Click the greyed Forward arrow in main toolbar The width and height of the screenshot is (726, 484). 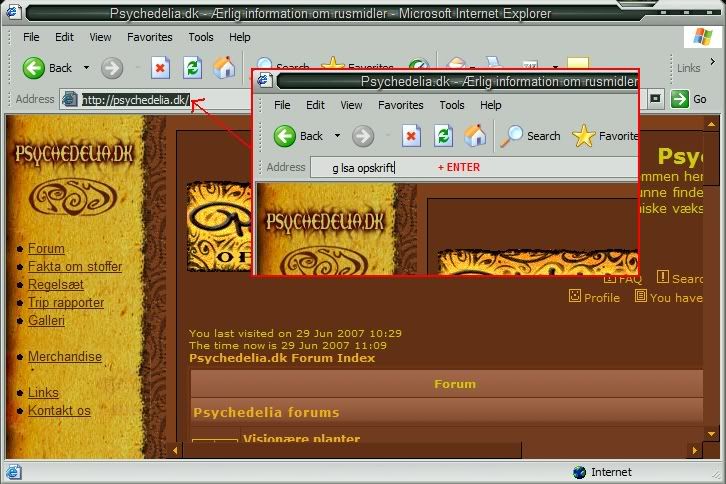[112, 68]
